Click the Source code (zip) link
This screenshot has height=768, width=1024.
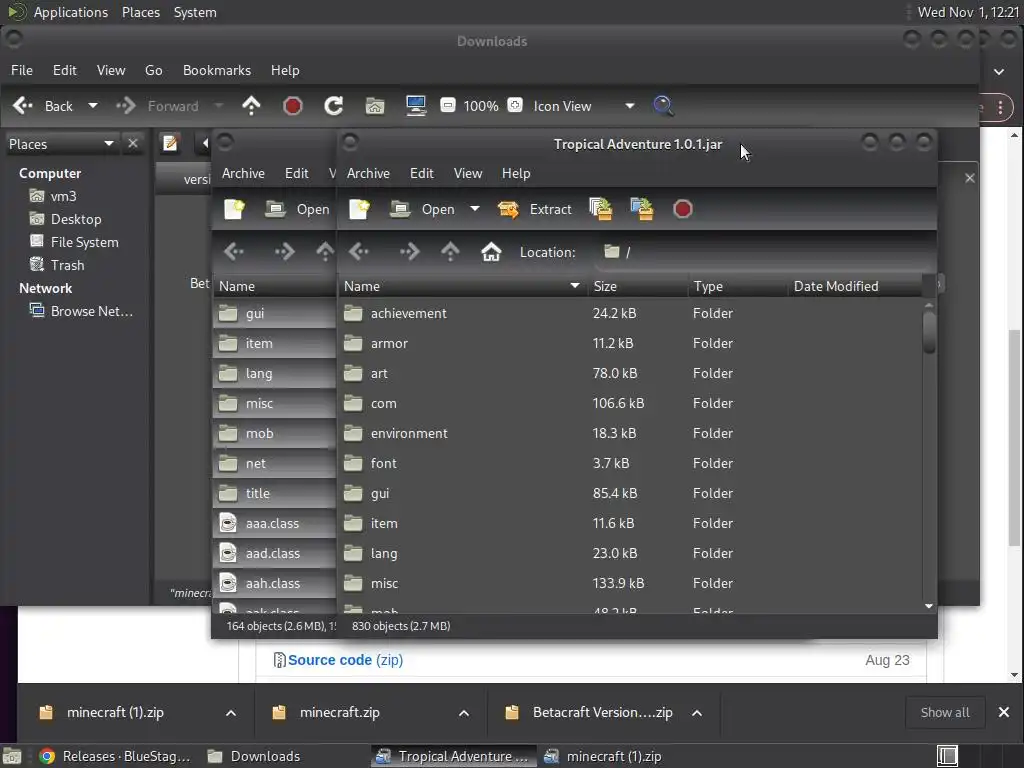pyautogui.click(x=345, y=660)
